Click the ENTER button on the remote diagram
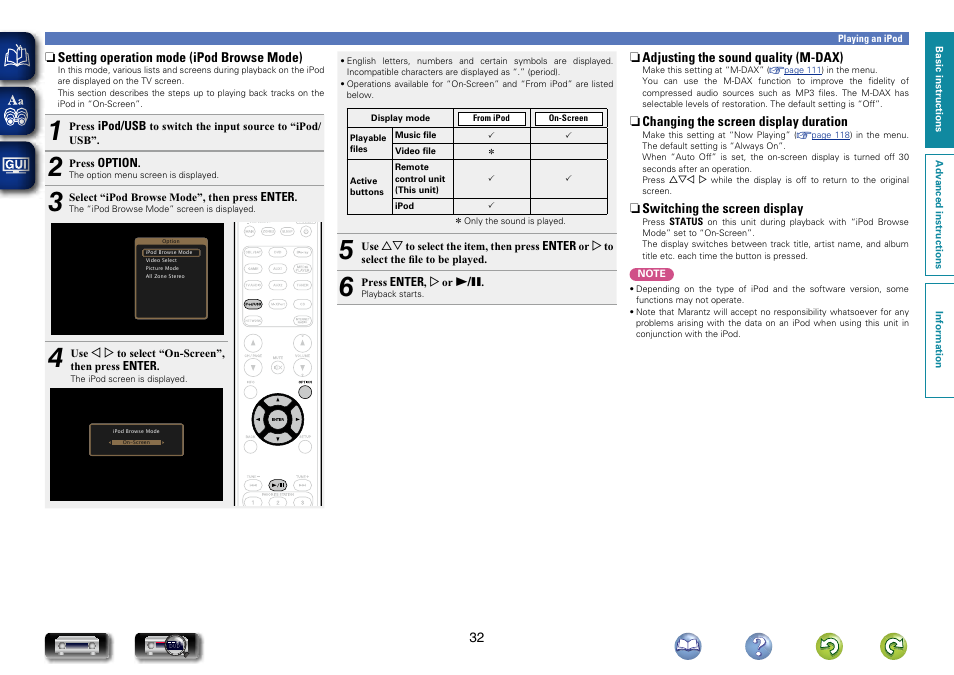Viewport: 954px width, 675px height. click(277, 419)
